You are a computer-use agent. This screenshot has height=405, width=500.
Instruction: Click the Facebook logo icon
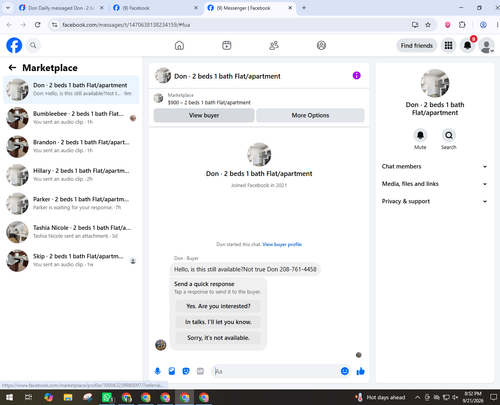point(14,45)
